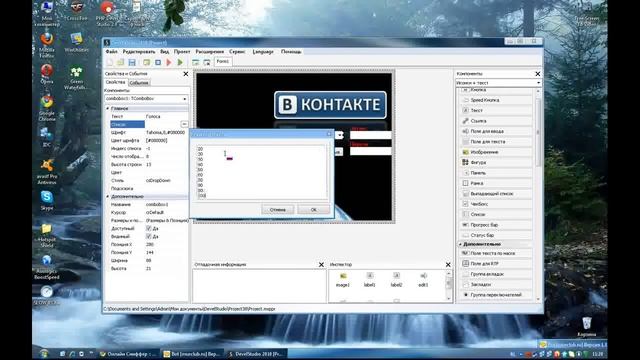Select the Группа вкладок component

point(497,274)
